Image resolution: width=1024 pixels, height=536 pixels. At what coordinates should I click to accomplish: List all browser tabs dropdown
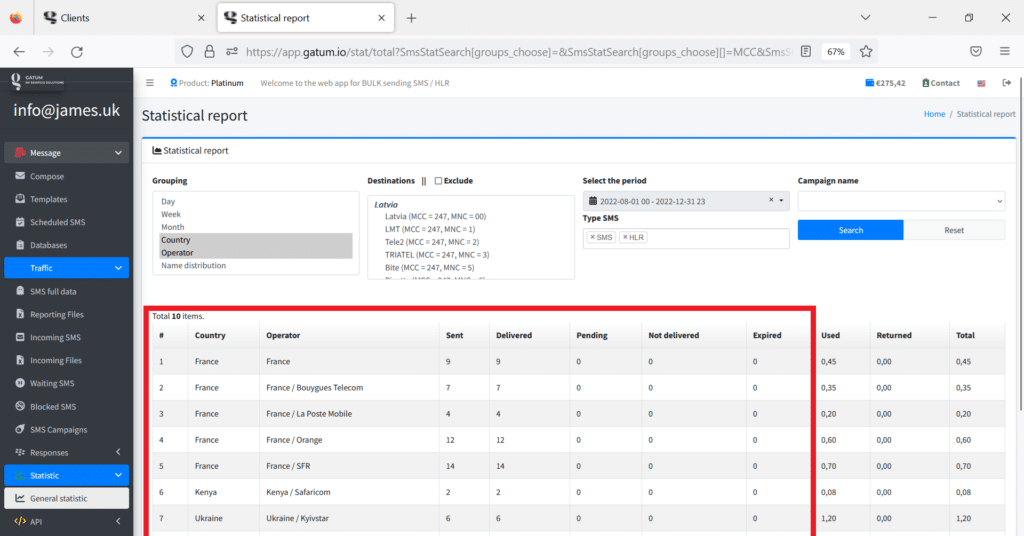point(865,18)
